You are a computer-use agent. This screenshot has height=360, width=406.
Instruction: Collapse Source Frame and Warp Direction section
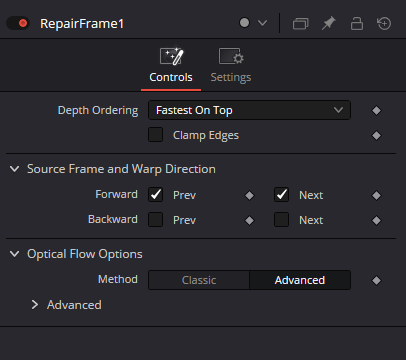tap(14, 169)
